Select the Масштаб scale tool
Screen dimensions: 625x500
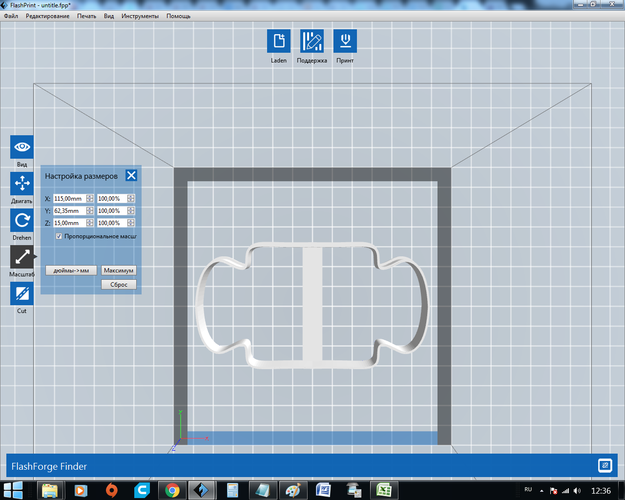pyautogui.click(x=22, y=257)
